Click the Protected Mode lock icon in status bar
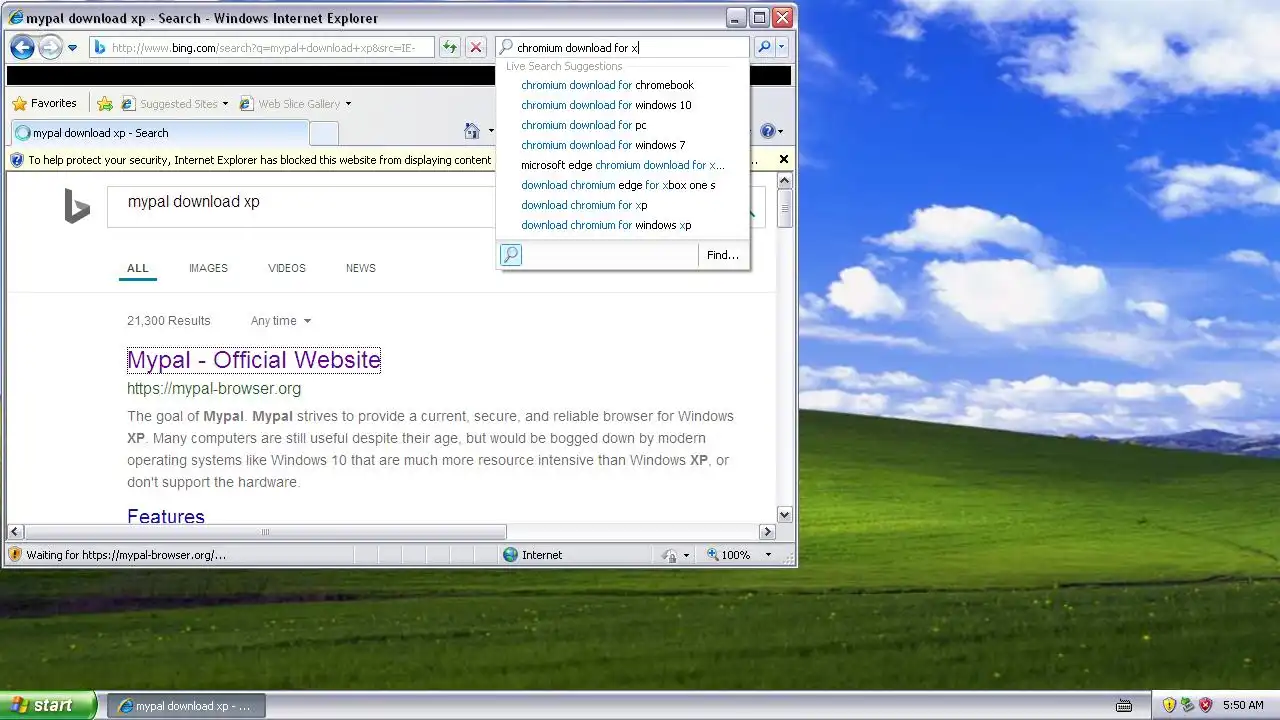1280x720 pixels. tap(670, 555)
